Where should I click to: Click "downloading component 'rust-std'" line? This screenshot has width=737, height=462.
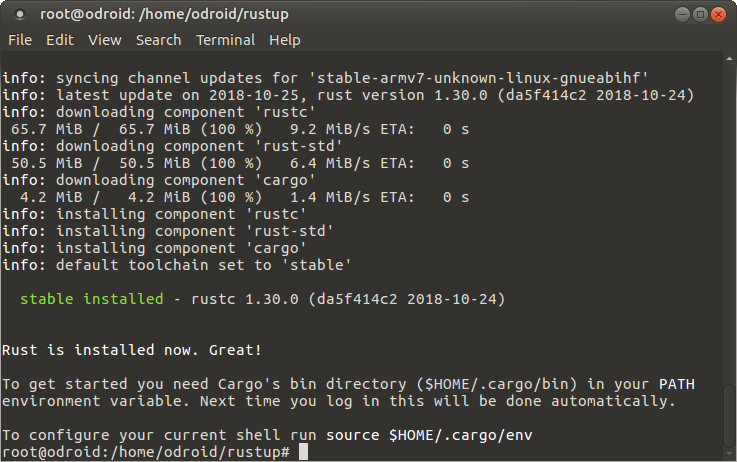pos(172,146)
